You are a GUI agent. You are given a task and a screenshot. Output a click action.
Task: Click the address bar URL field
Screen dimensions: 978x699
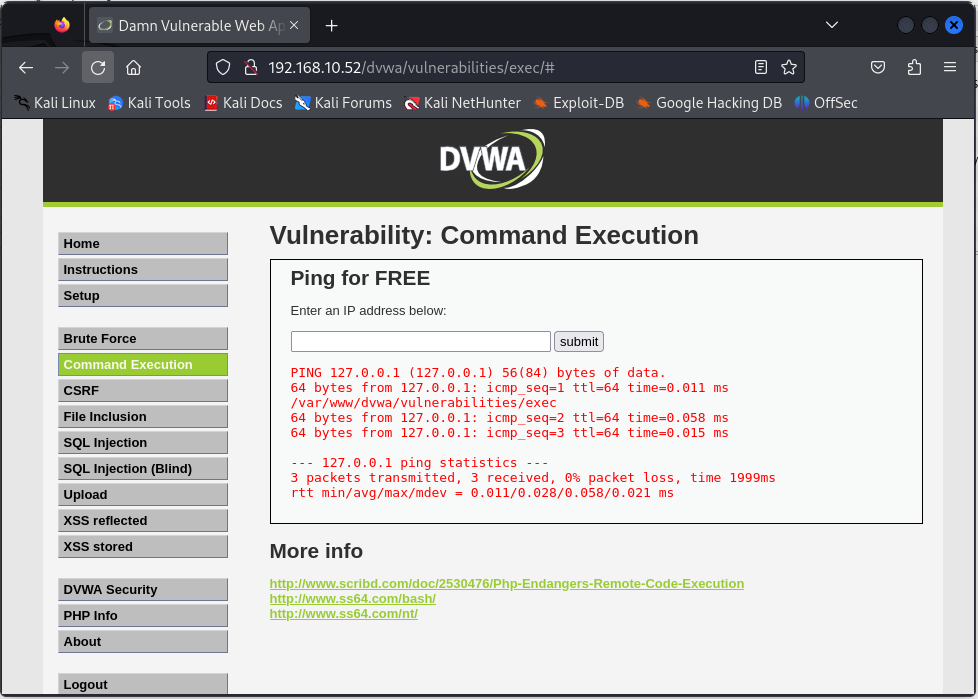[505, 67]
